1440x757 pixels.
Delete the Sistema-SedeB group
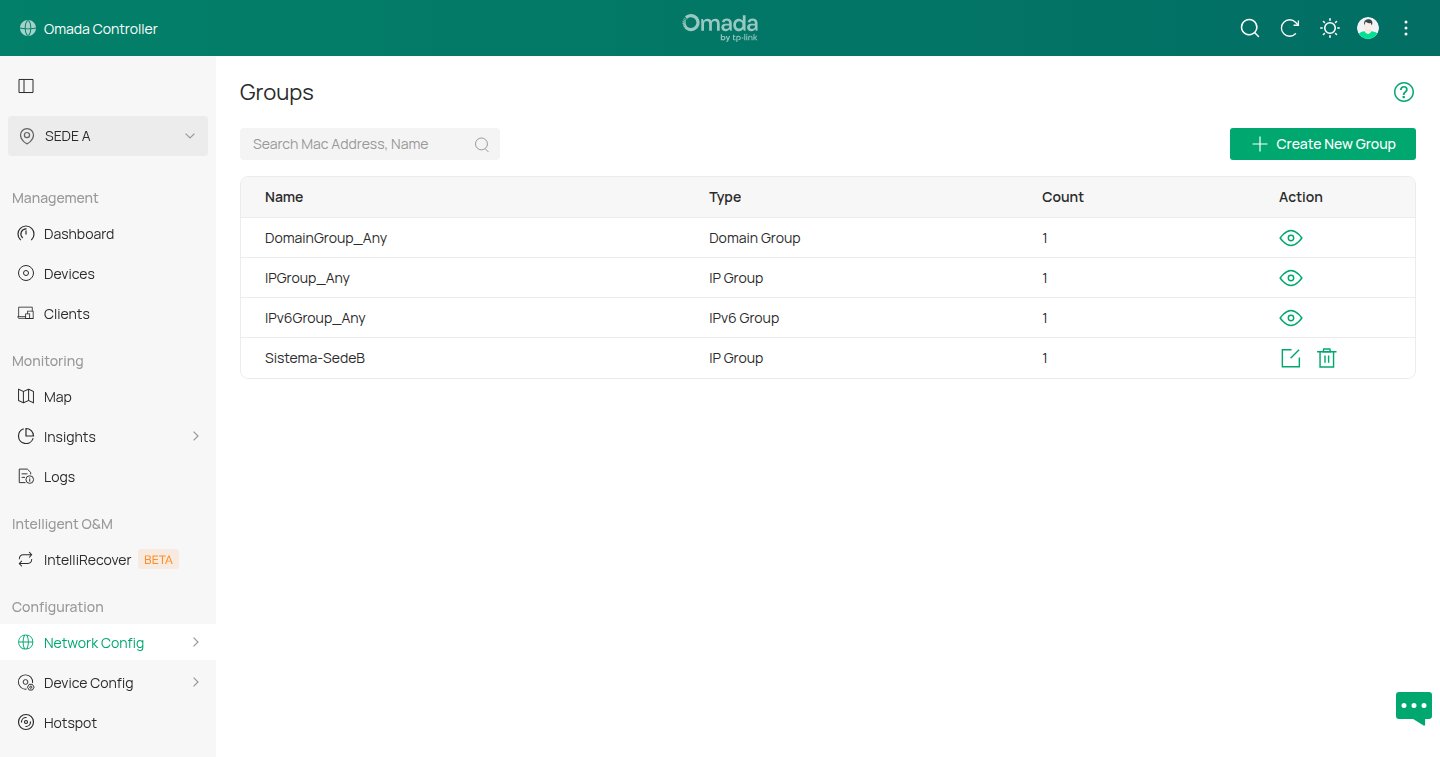pyautogui.click(x=1327, y=358)
